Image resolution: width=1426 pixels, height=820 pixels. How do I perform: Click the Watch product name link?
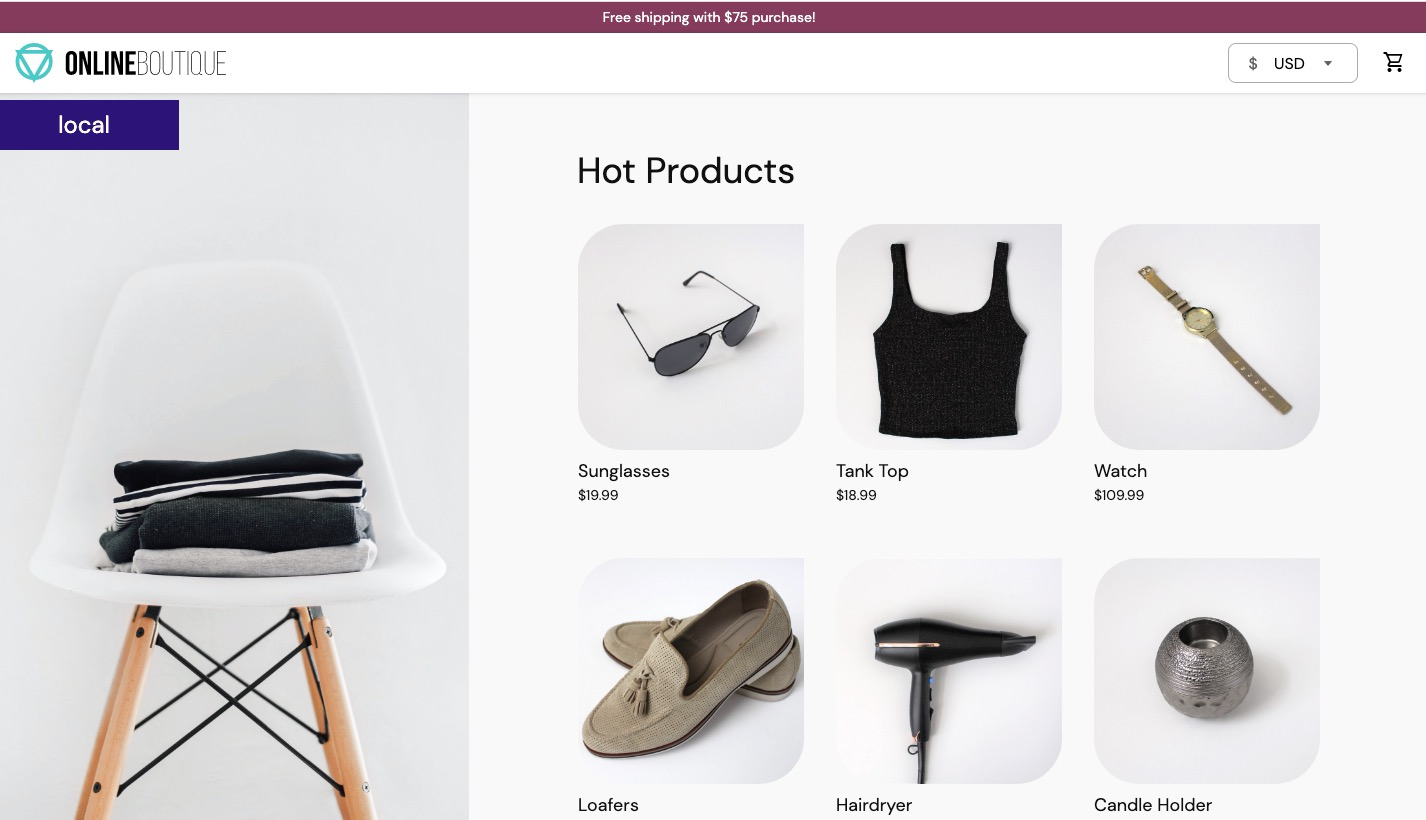[1120, 471]
